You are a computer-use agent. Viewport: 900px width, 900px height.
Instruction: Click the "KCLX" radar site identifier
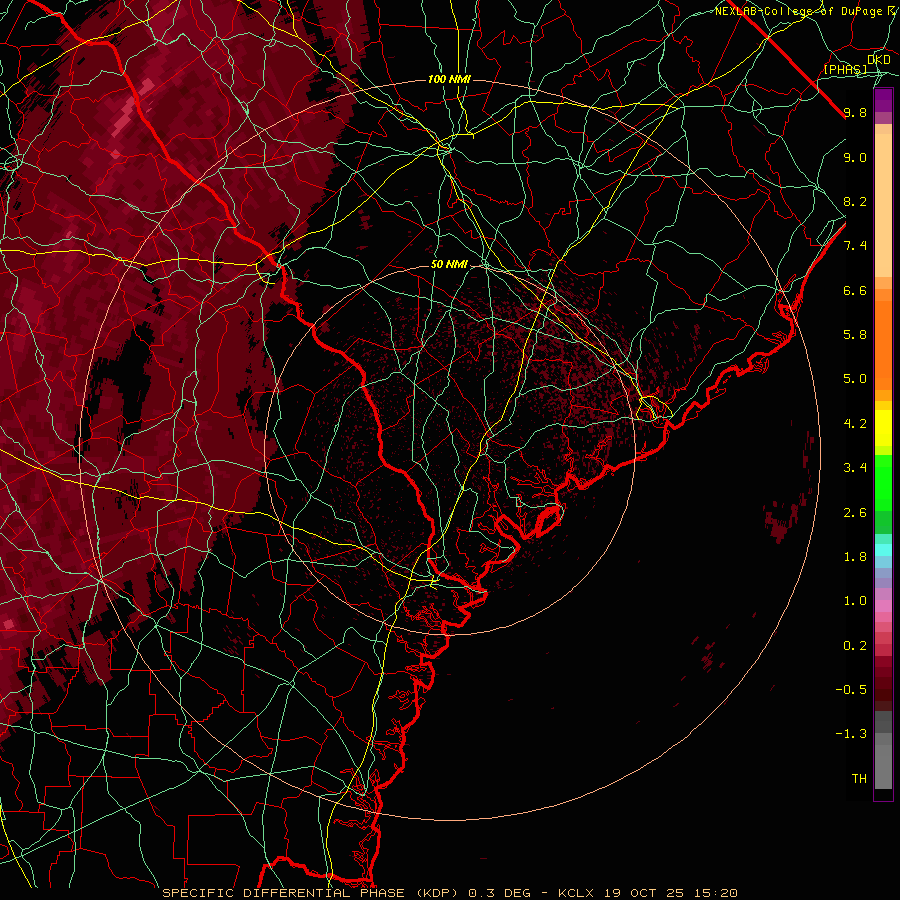coord(576,893)
